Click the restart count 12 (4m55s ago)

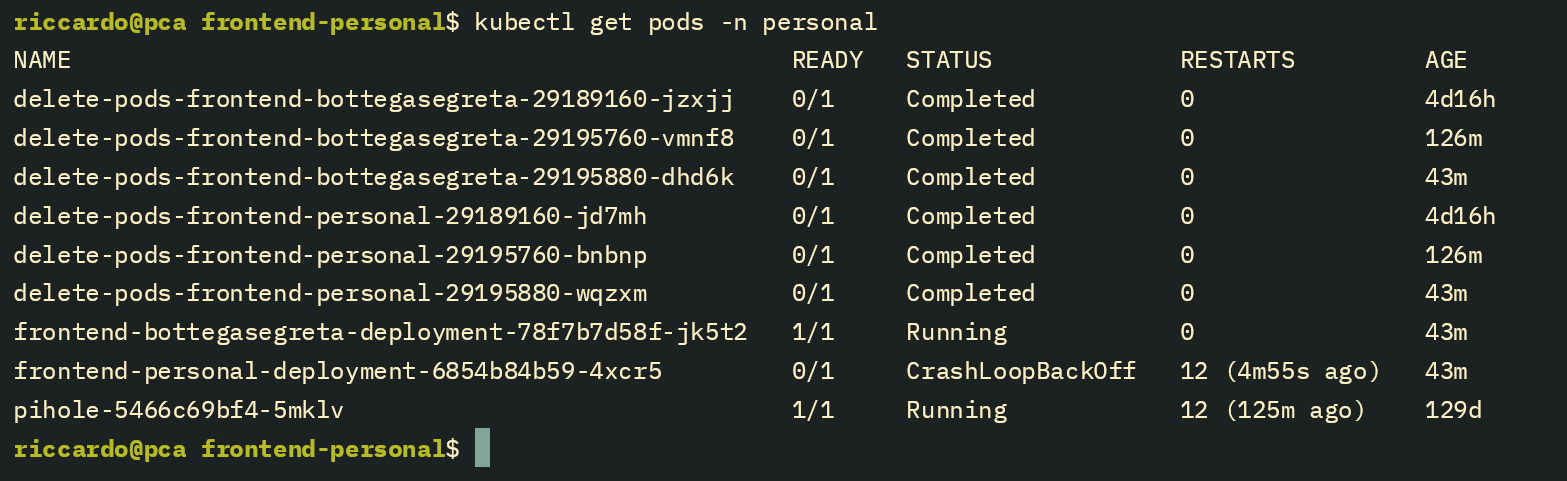pos(1280,372)
